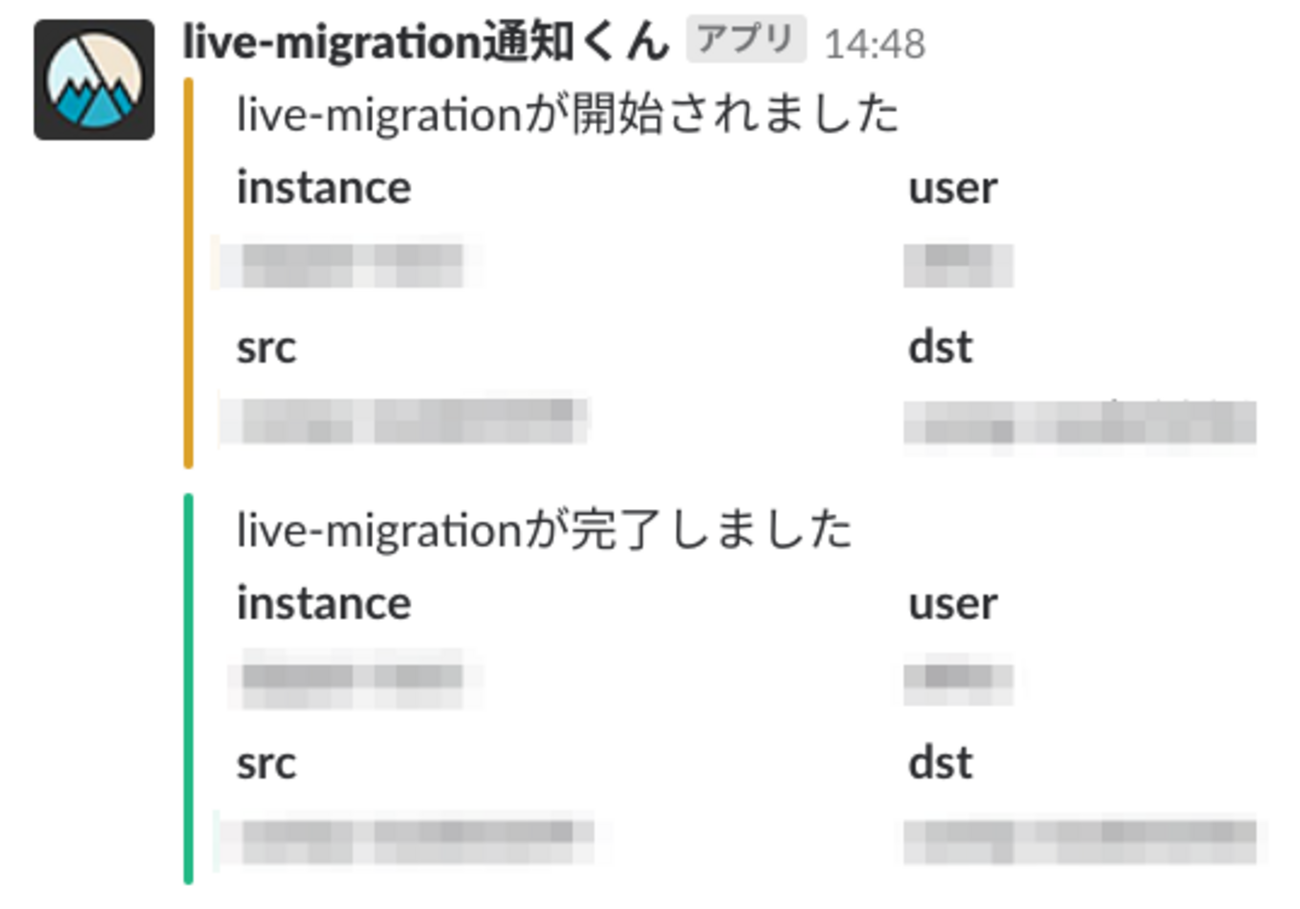Click the blurred user value under the started message

coord(958,265)
